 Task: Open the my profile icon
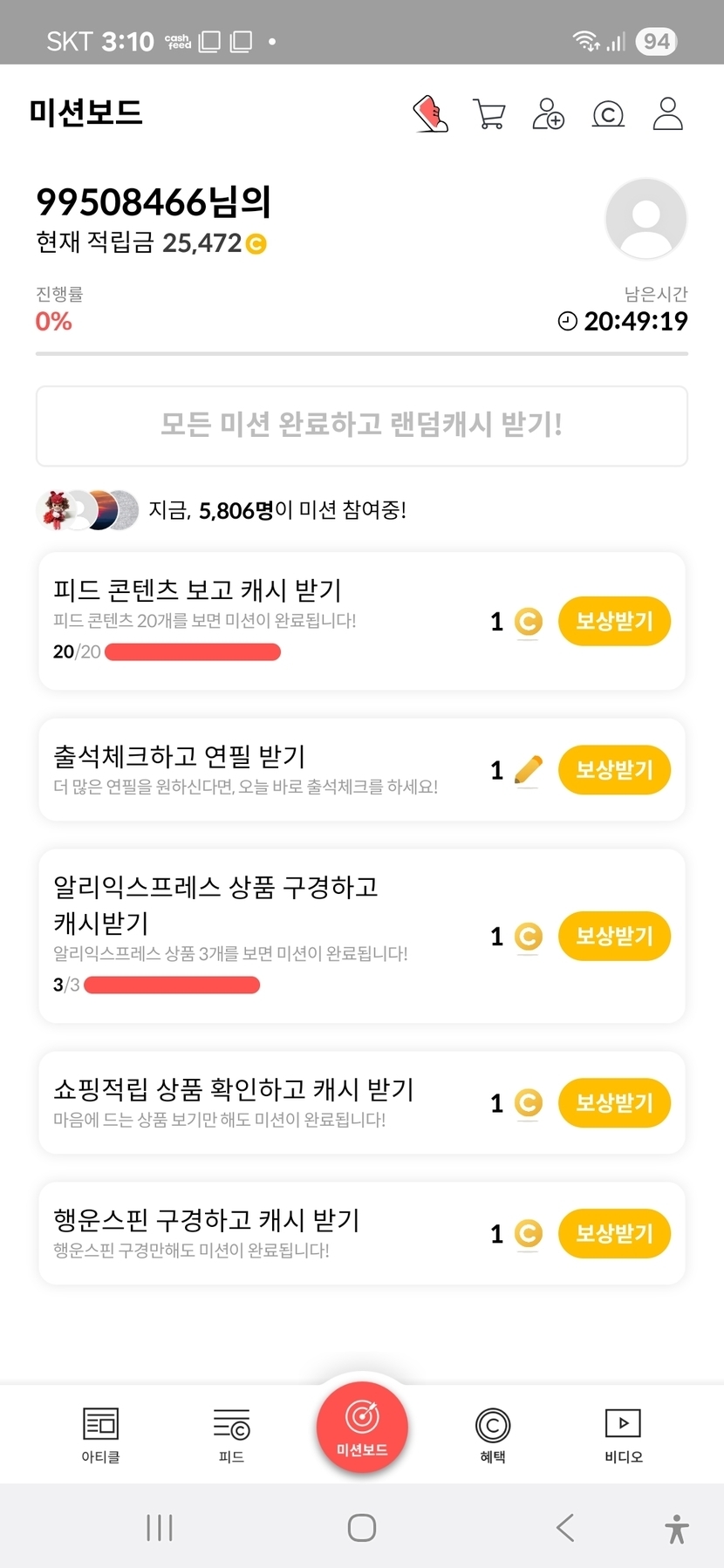(667, 113)
